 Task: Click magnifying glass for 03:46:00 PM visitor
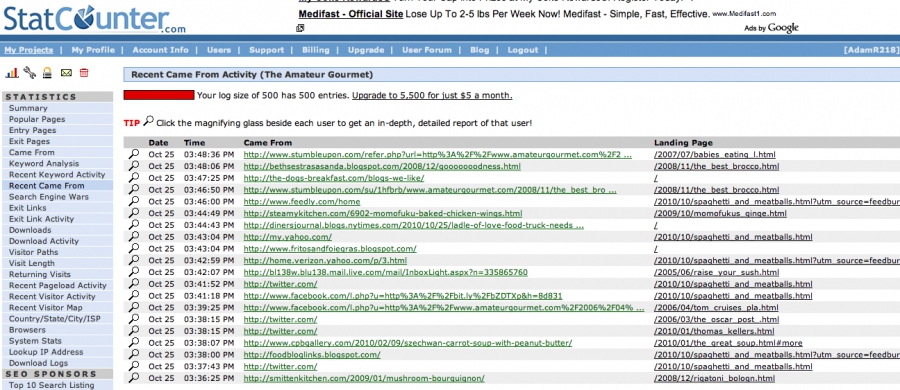(134, 201)
